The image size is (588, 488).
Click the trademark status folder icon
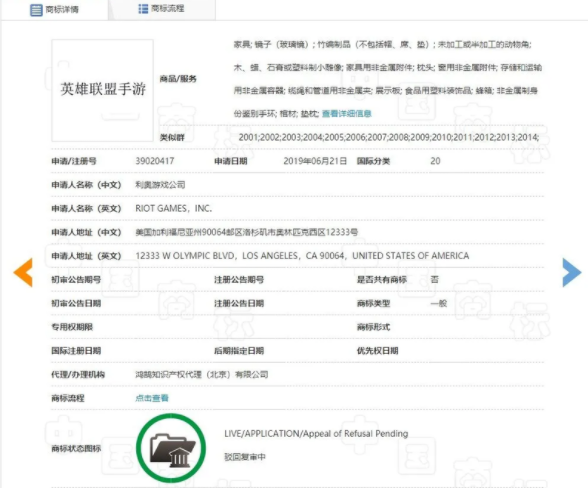point(171,448)
